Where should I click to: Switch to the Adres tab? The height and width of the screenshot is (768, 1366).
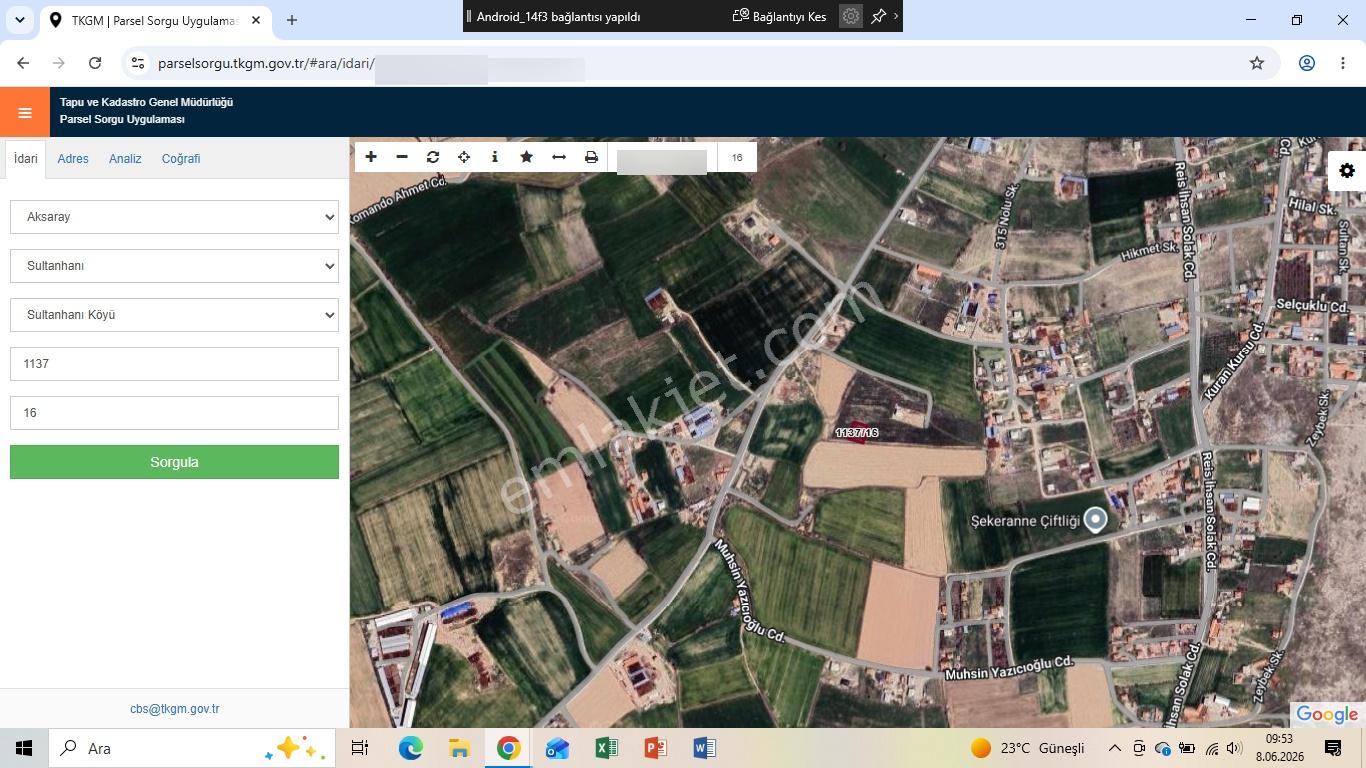(73, 159)
